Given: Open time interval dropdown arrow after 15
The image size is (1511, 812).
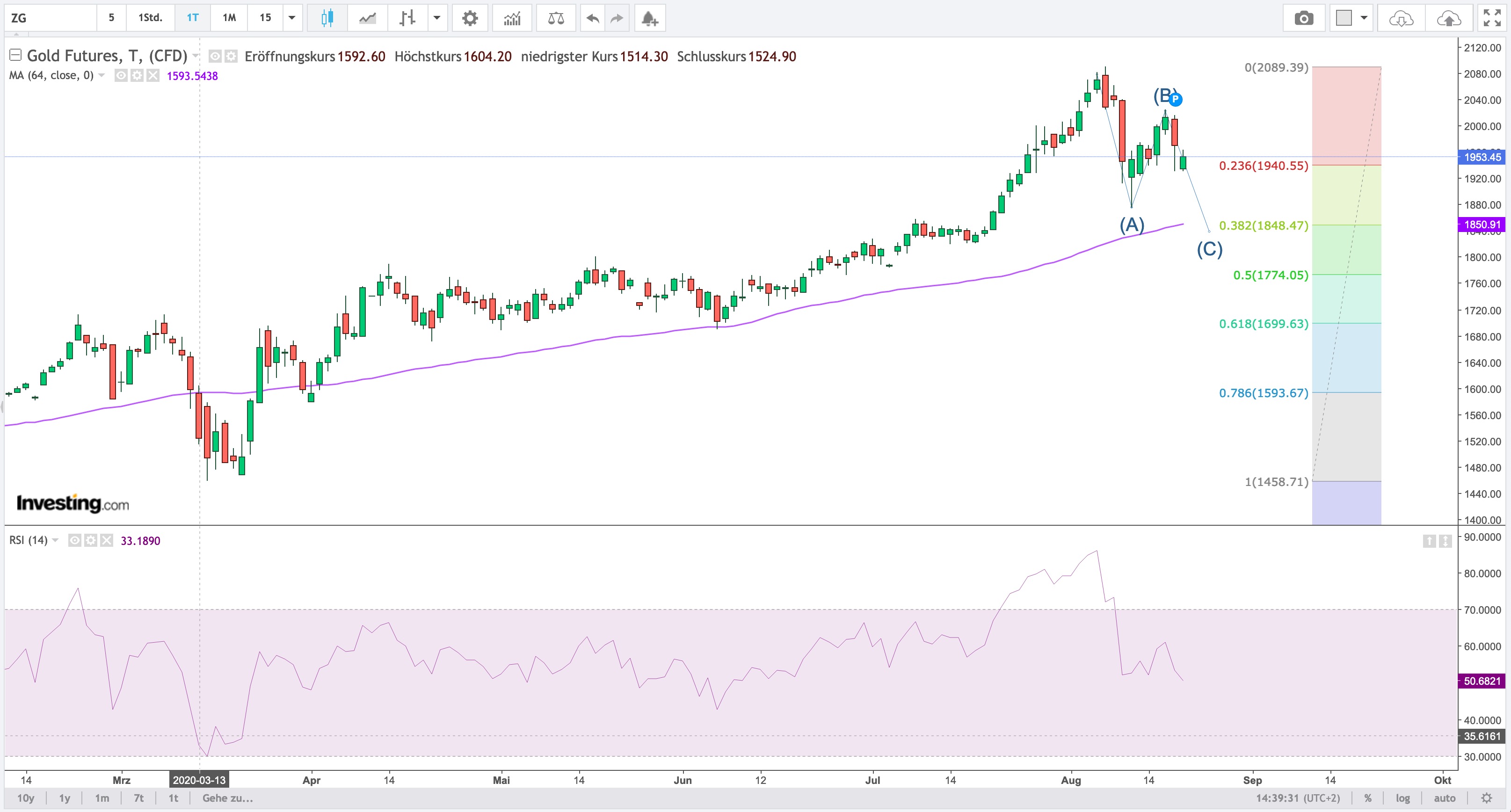Looking at the screenshot, I should pyautogui.click(x=292, y=18).
